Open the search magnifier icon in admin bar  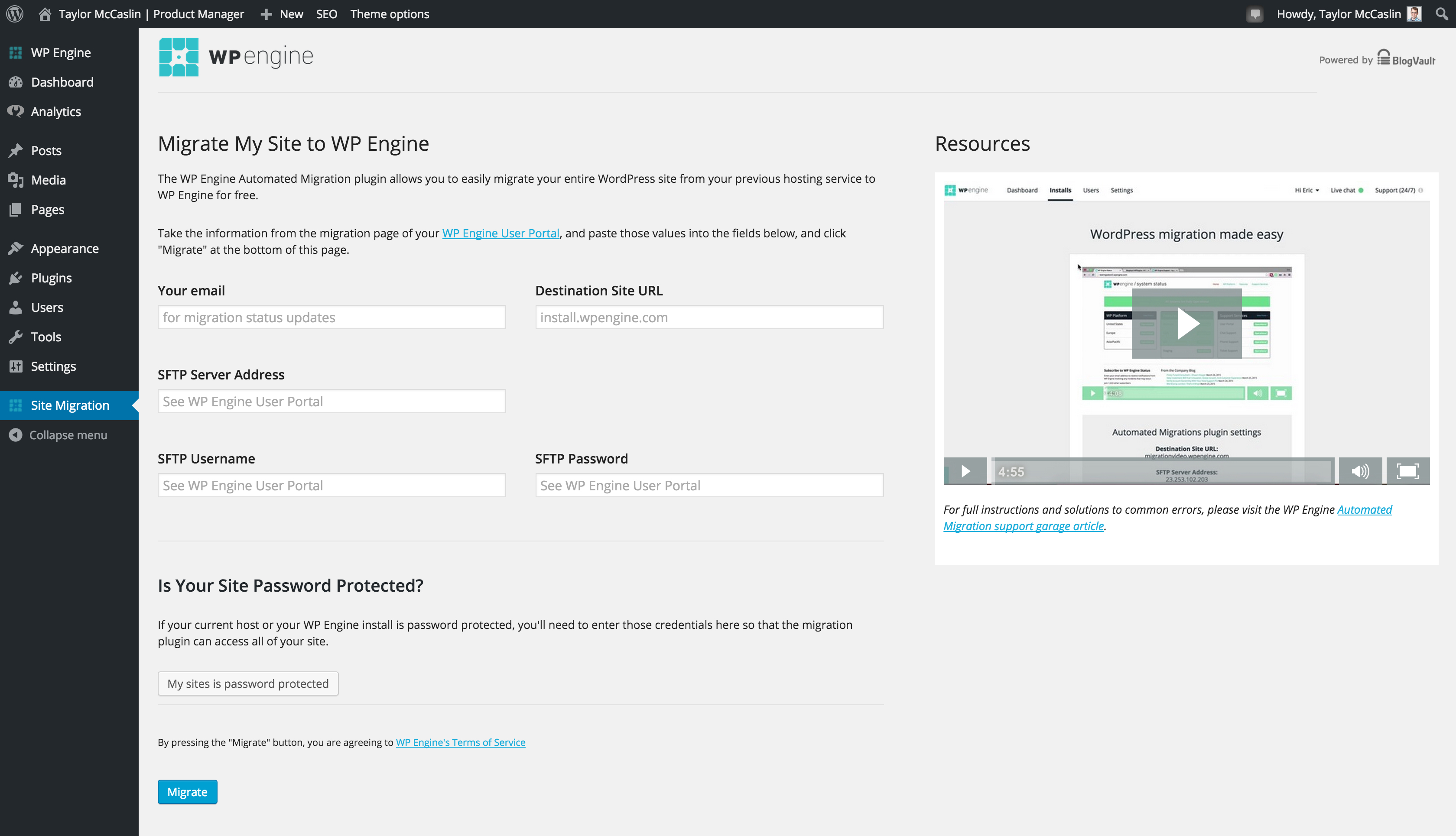coord(1441,14)
